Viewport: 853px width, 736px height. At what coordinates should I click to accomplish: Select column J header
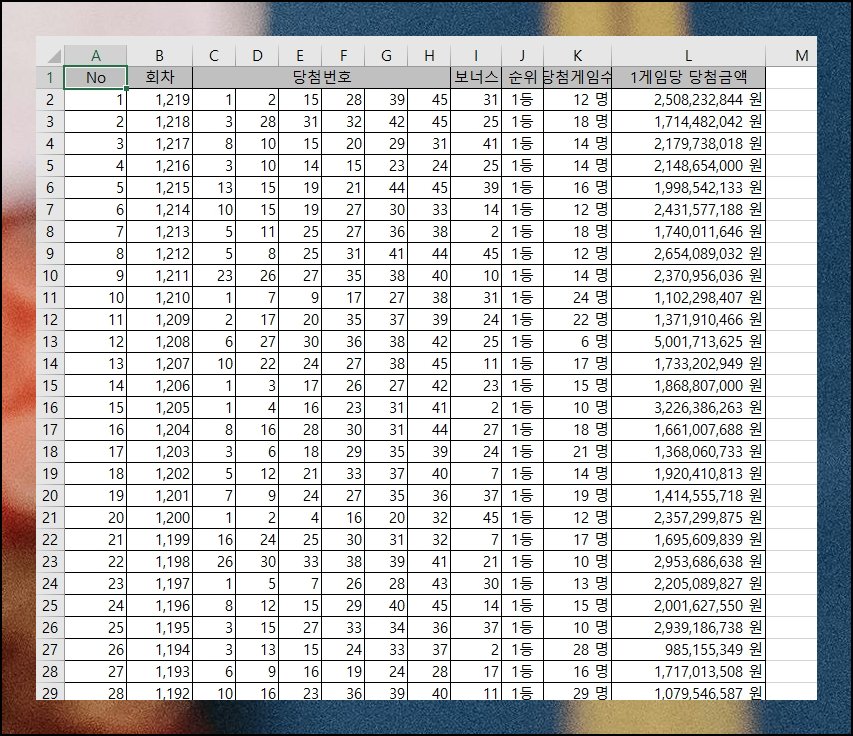click(522, 55)
